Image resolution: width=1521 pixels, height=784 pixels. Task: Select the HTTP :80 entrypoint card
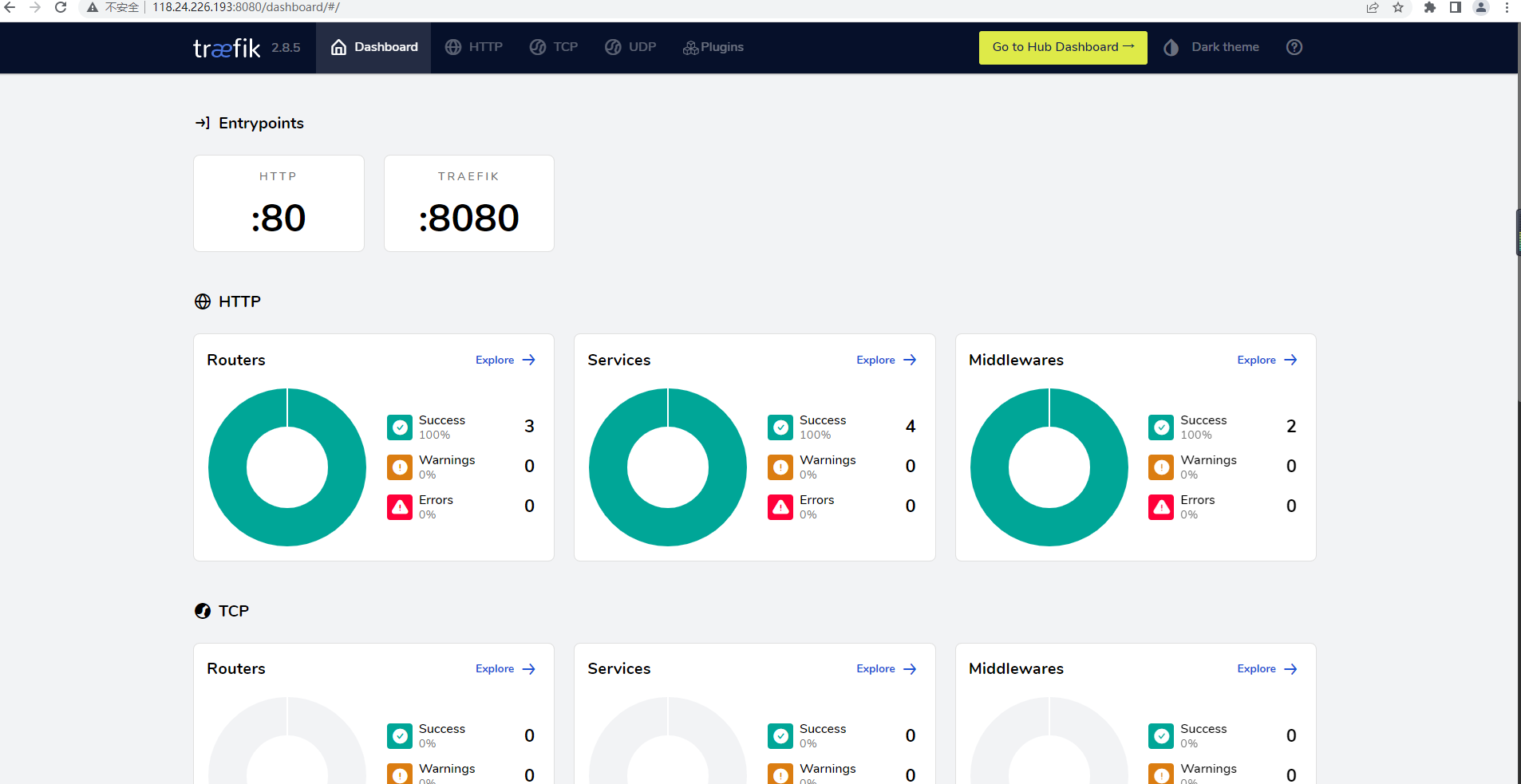pos(279,203)
